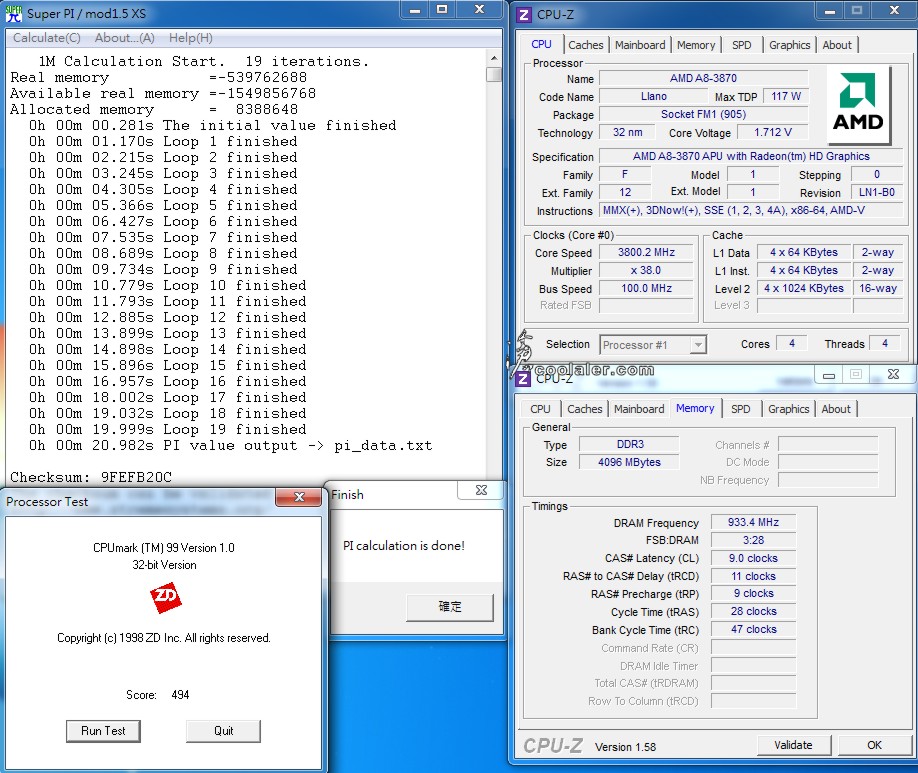Screen dimensions: 918x773
Task: Click the Checksum line in Super PI output
Action: 91,477
